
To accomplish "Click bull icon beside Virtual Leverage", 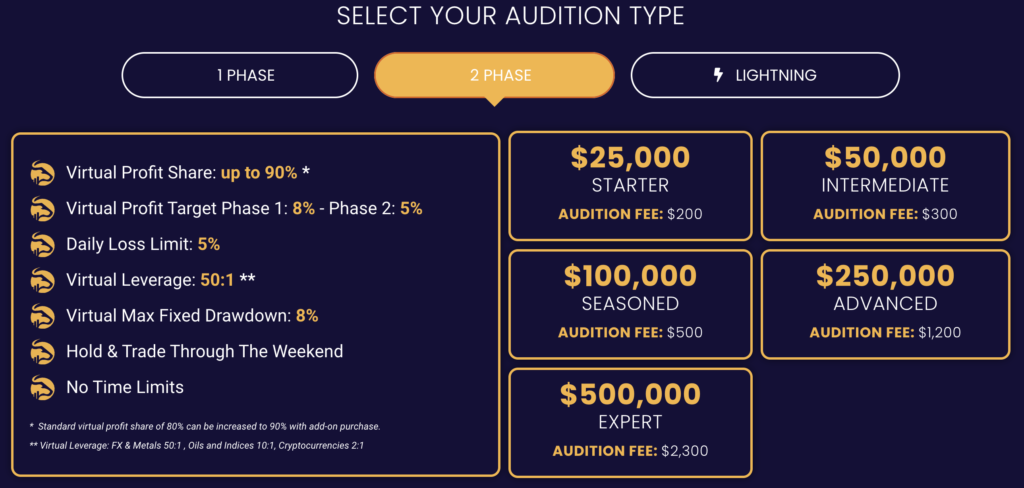I will (x=42, y=280).
